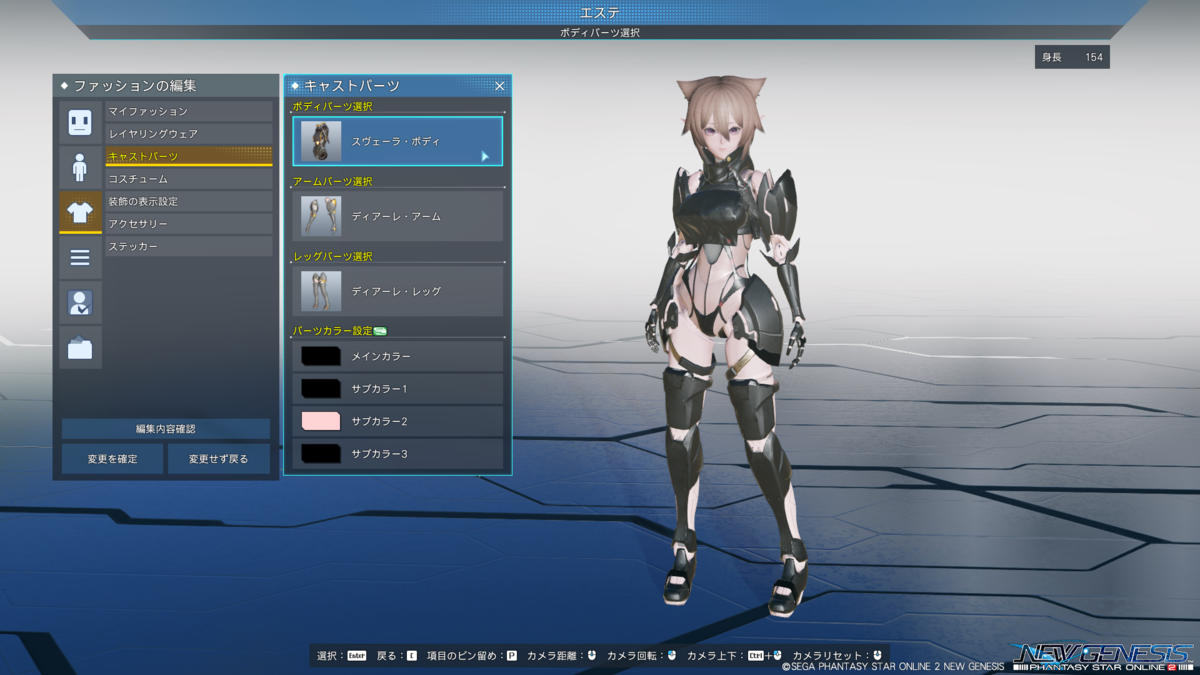Click the Ctrl key icon for カメラ上下
1200x675 pixels.
[756, 656]
